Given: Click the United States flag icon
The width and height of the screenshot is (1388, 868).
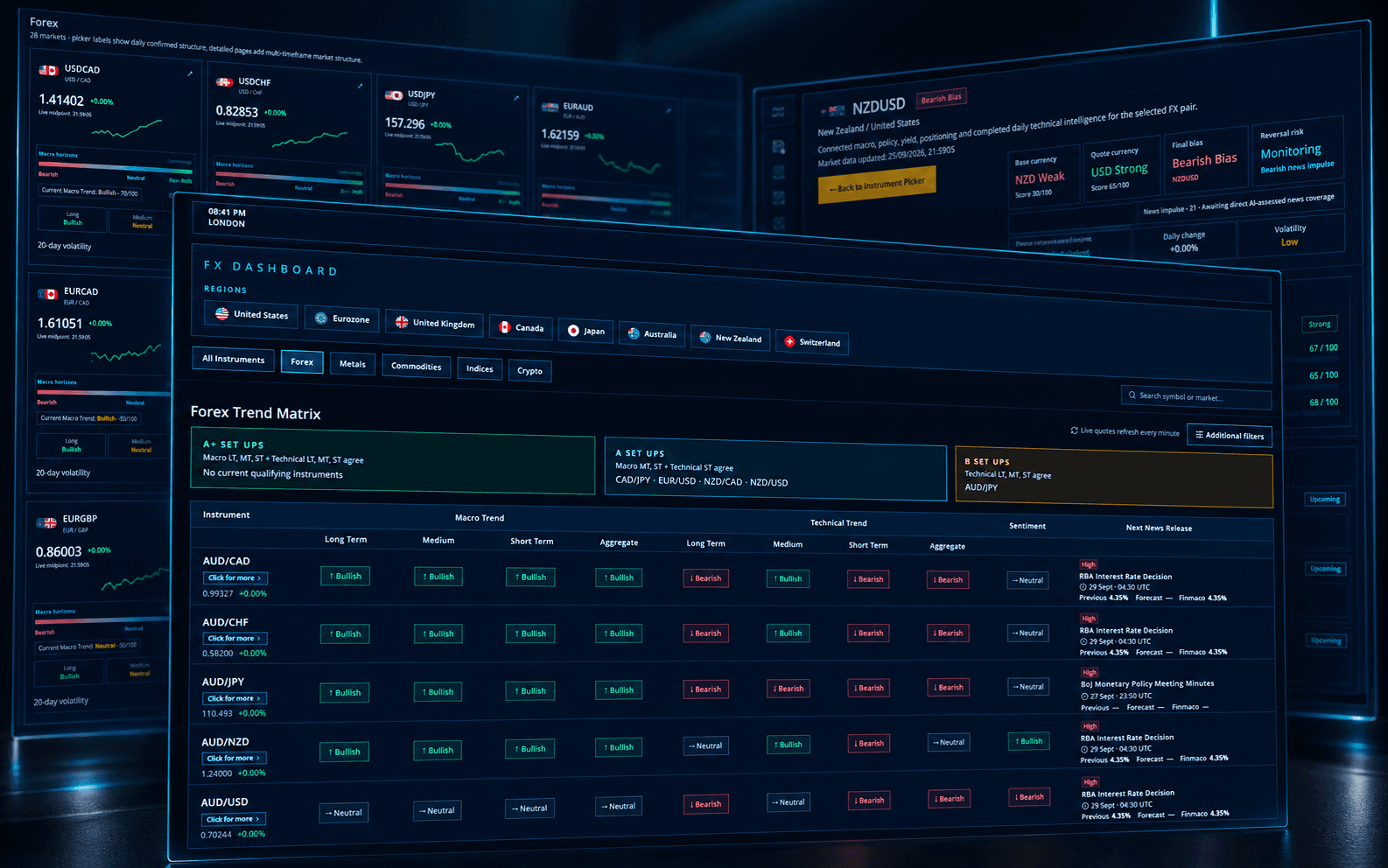Looking at the screenshot, I should coord(221,313).
